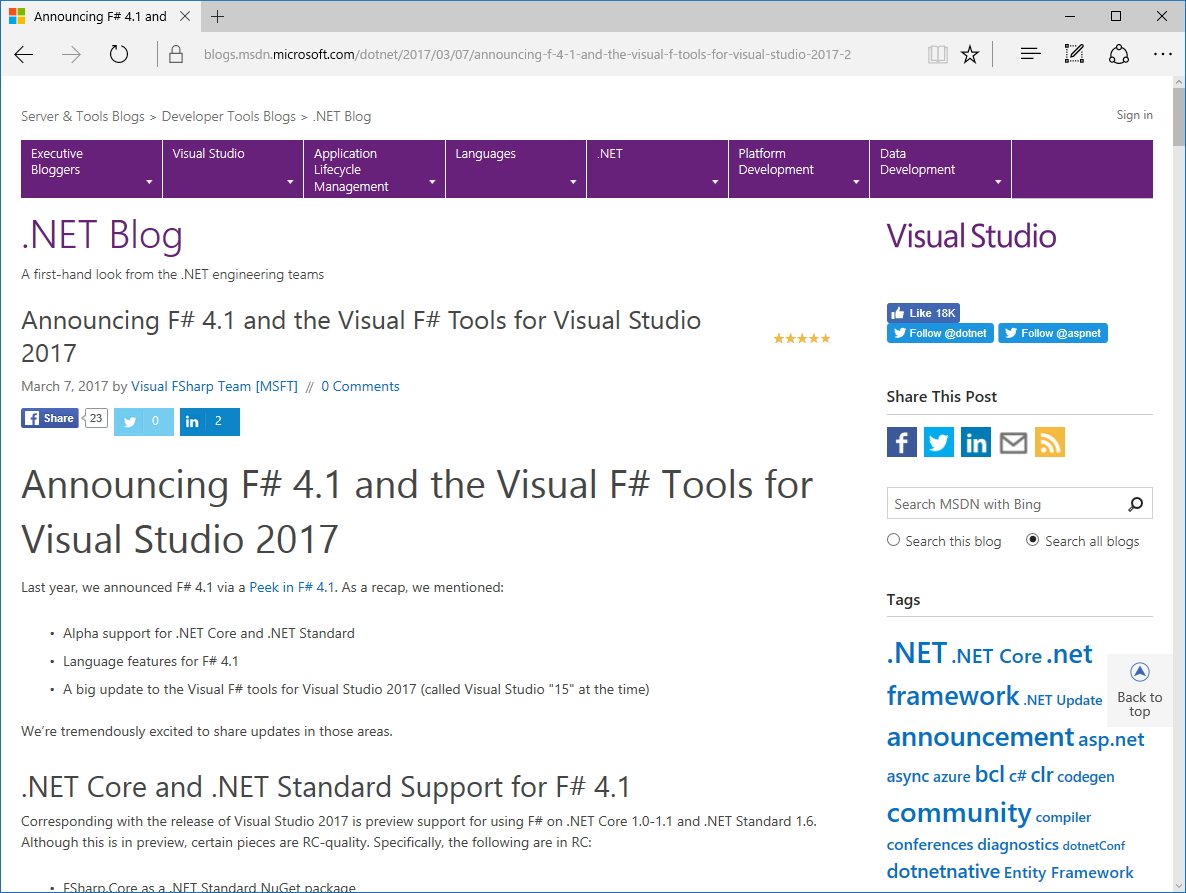1186x893 pixels.
Task: Click the Make a Web Note icon
Action: point(1074,54)
